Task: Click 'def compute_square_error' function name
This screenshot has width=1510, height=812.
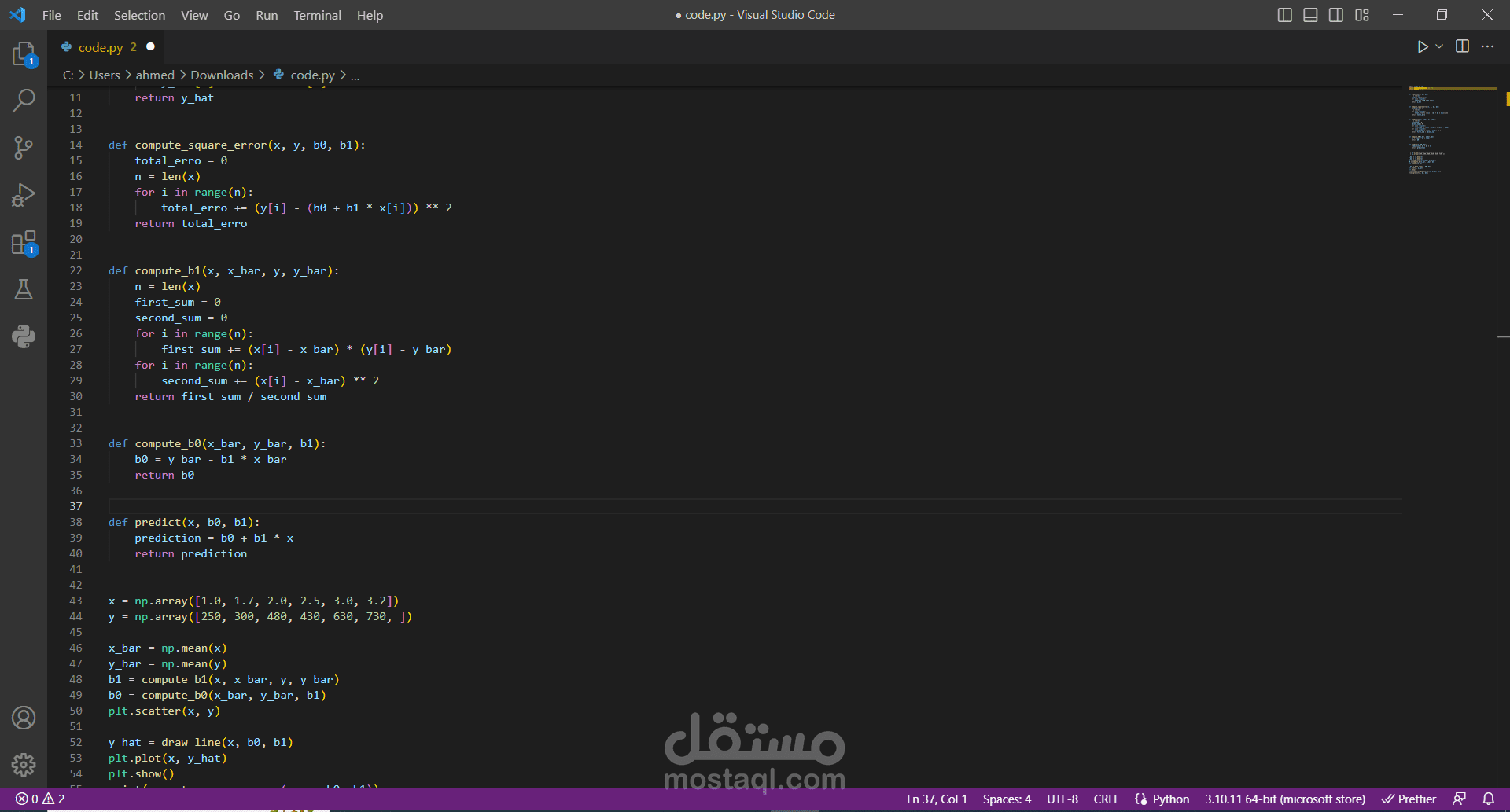Action: (x=201, y=145)
